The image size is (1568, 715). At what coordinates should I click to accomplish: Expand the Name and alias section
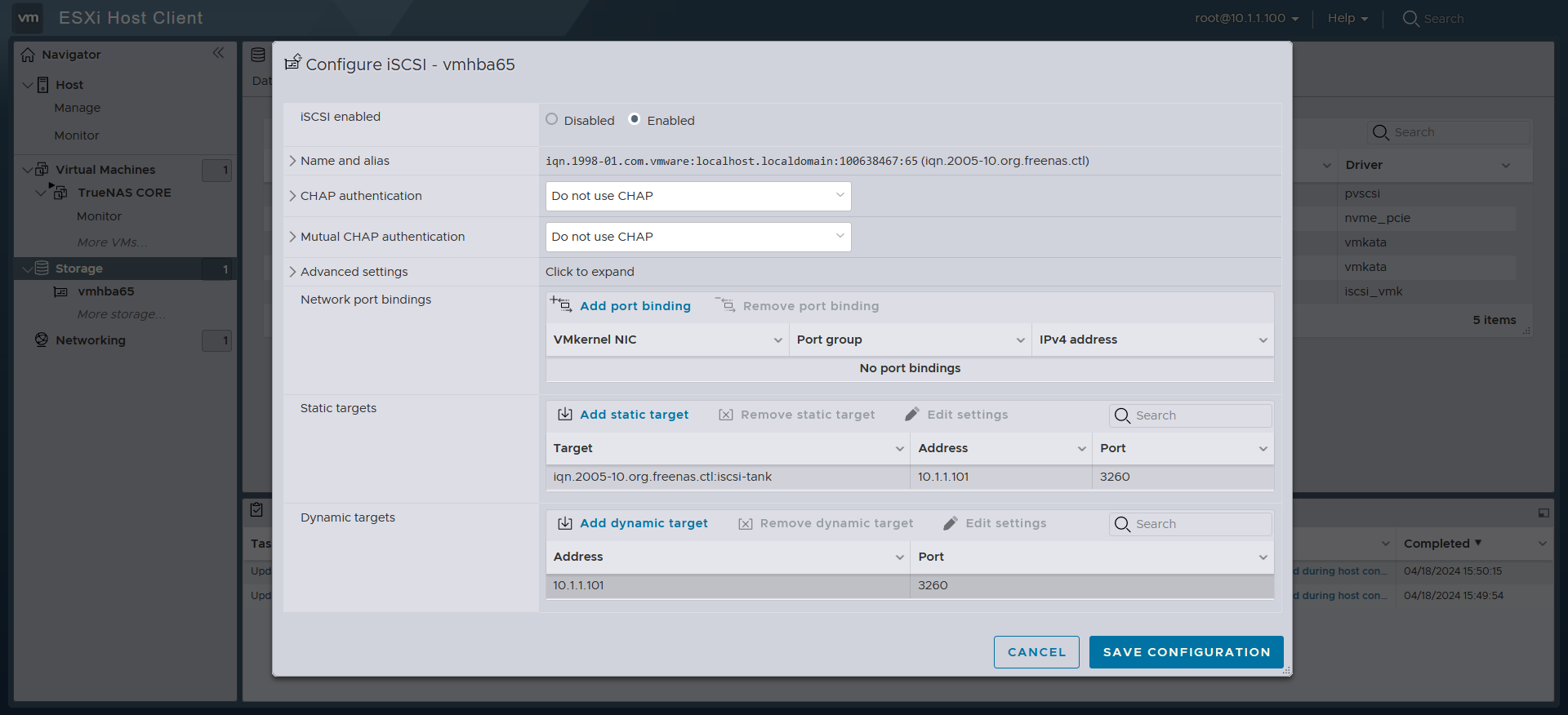292,161
